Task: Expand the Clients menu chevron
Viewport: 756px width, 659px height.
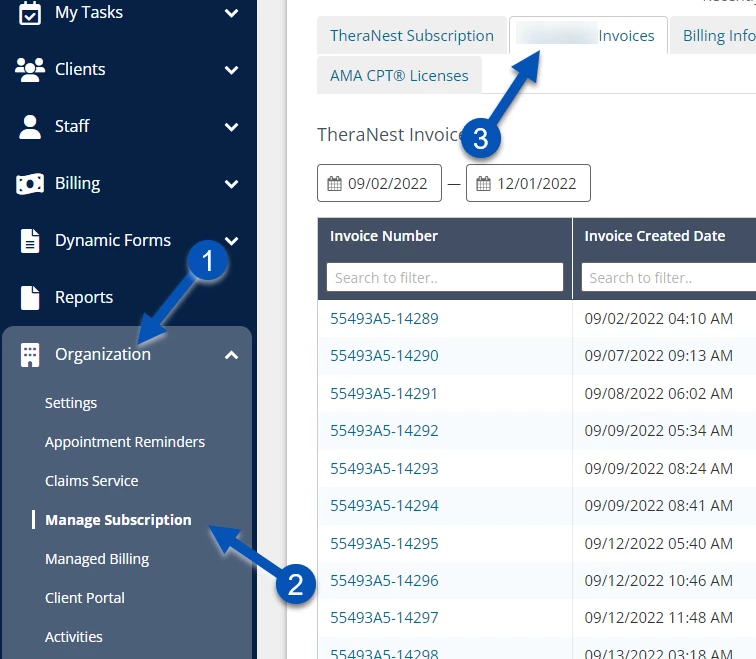Action: click(x=231, y=70)
